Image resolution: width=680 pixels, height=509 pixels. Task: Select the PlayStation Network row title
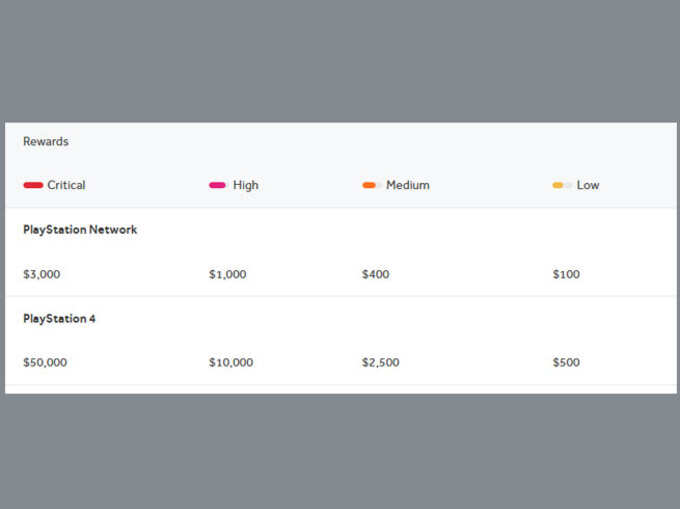coord(80,230)
